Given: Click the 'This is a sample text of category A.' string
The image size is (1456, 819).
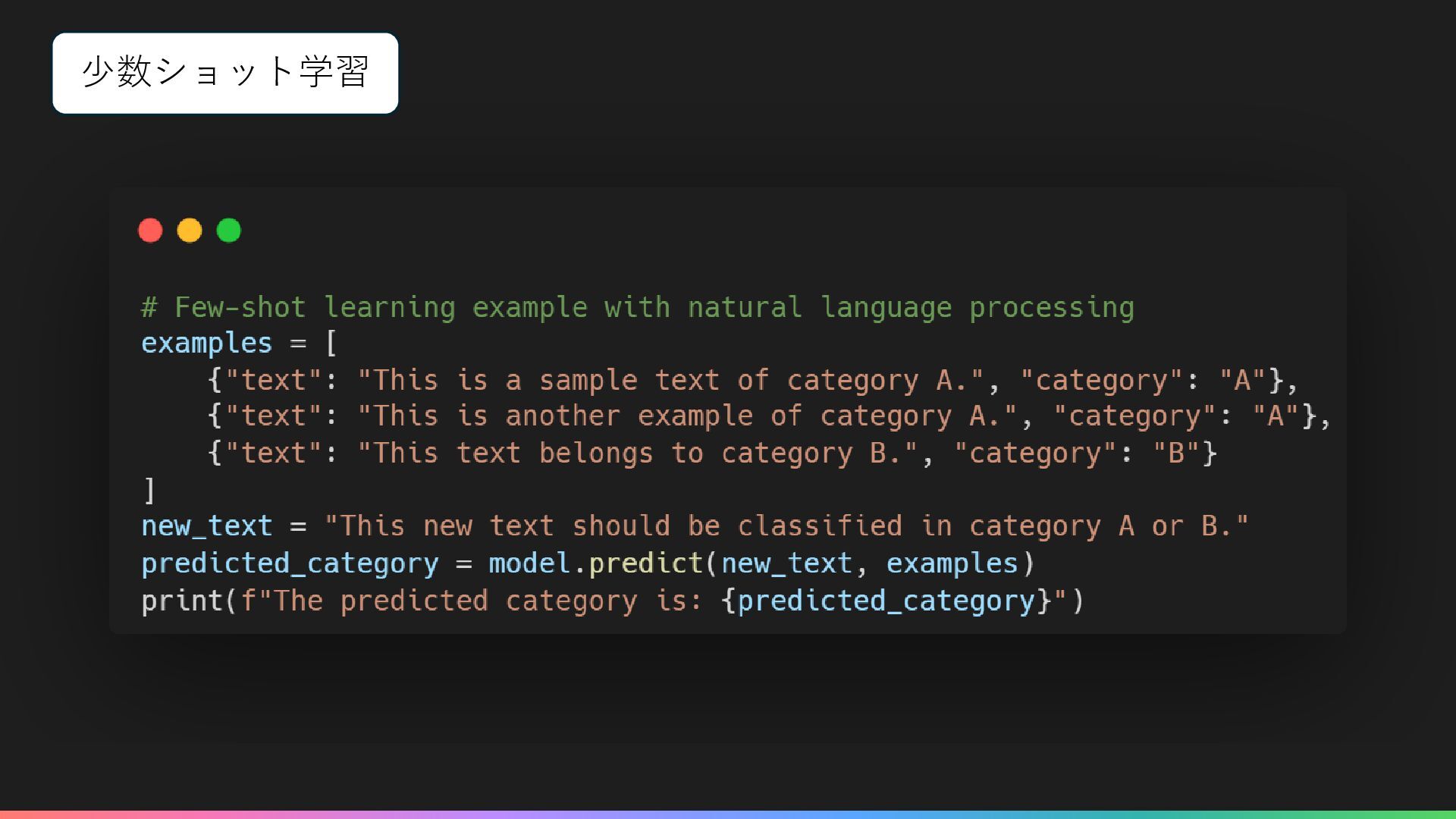Looking at the screenshot, I should tap(671, 380).
